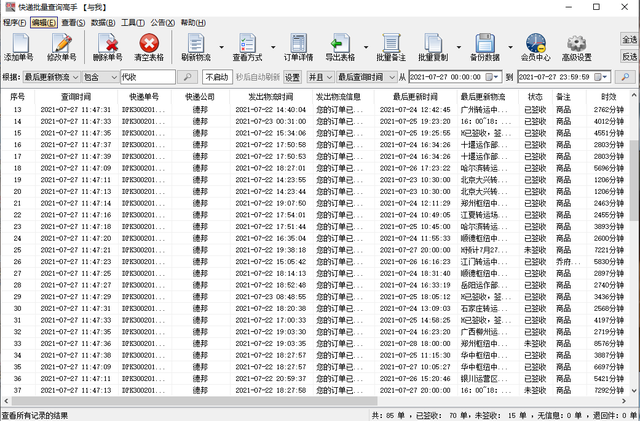Image resolution: width=640 pixels, height=421 pixels.
Task: Click the 设置 auto-refresh button
Action: (292, 77)
